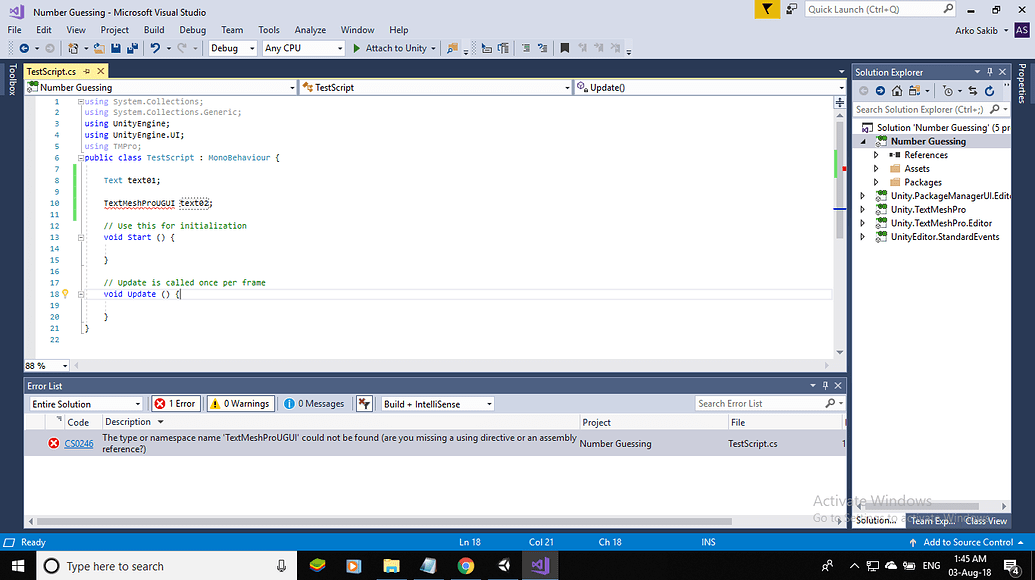The width and height of the screenshot is (1035, 580).
Task: Toggle the 1 Error filter
Action: click(175, 403)
